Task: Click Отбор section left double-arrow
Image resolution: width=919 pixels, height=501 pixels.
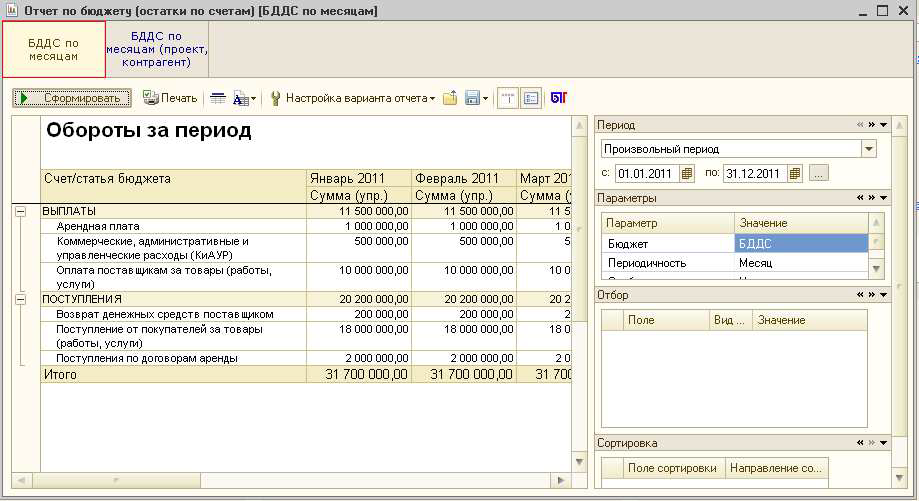Action: pos(860,295)
